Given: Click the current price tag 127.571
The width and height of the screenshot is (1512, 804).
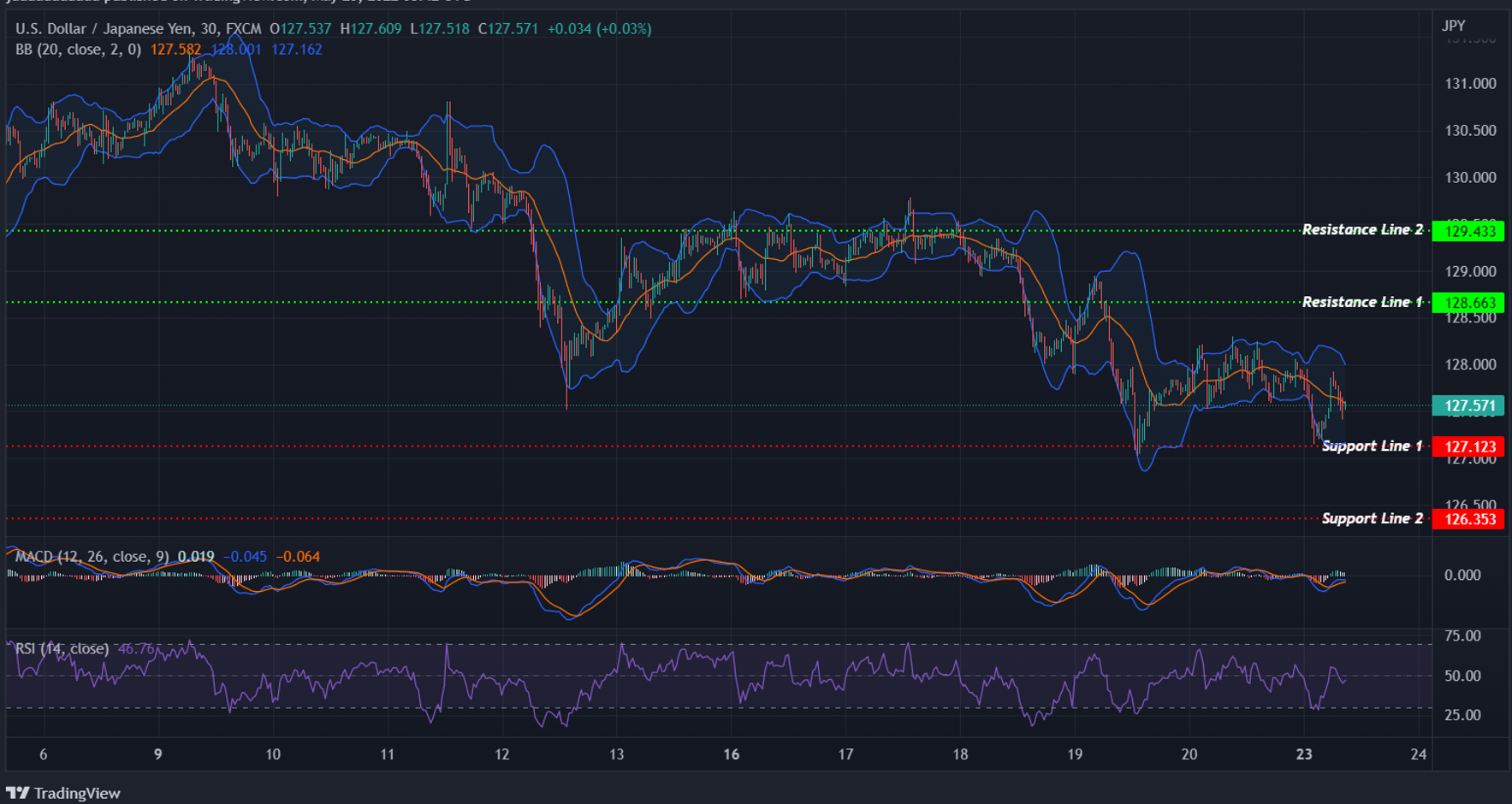Looking at the screenshot, I should [x=1468, y=406].
